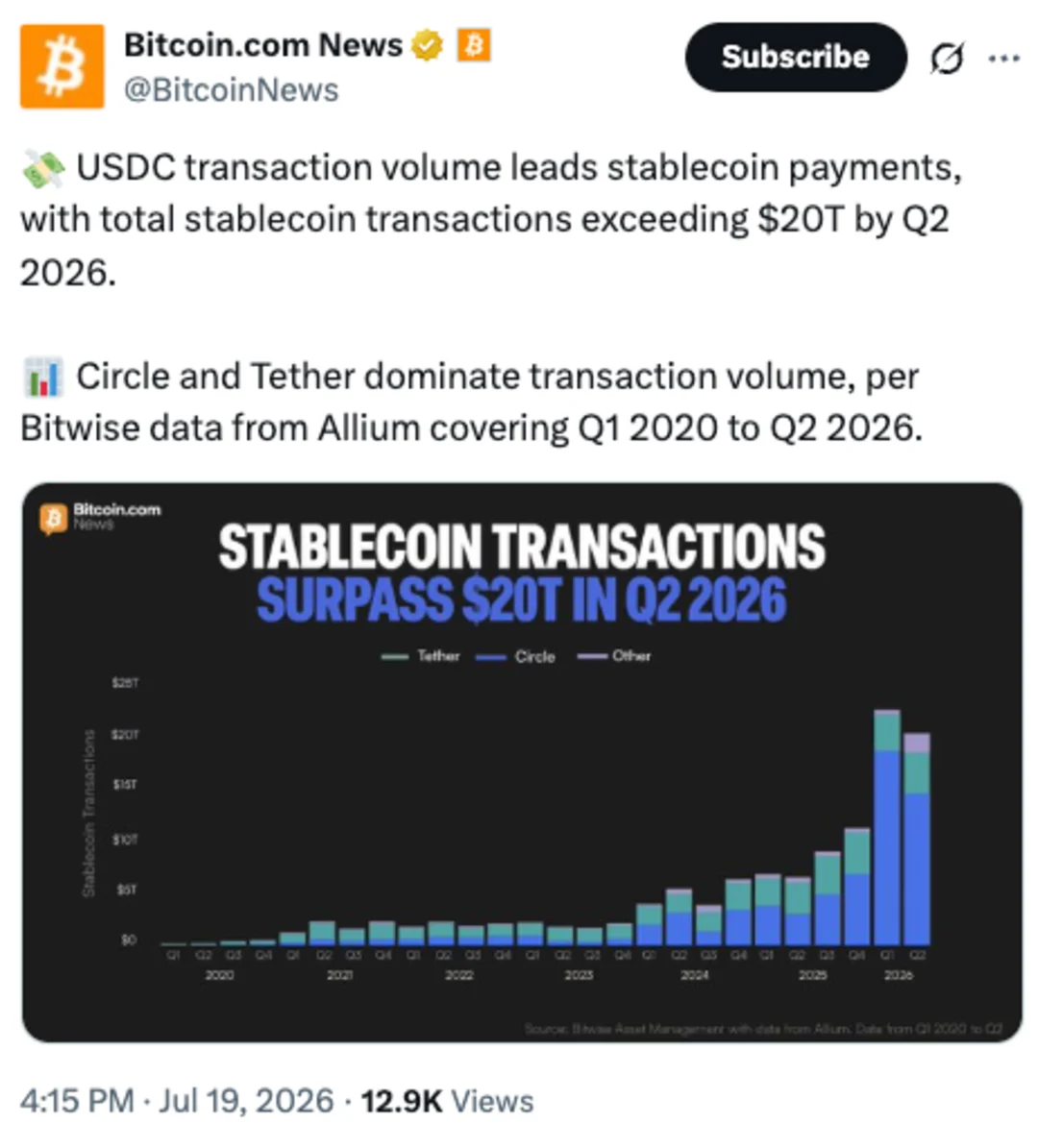
Task: Click the Circle legend entry
Action: [x=516, y=657]
